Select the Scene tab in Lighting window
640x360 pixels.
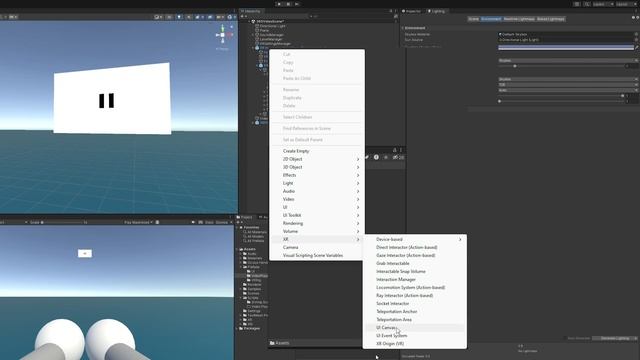tap(473, 19)
